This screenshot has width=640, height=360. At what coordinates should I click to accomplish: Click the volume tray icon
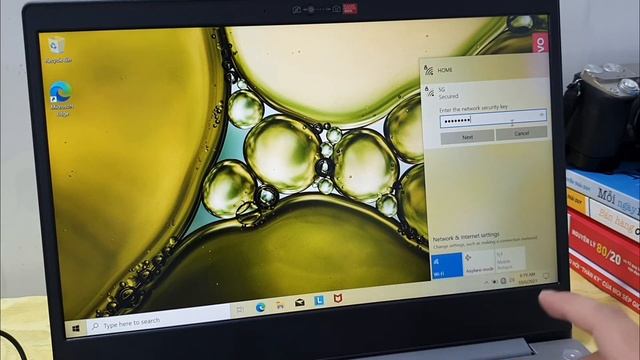(x=511, y=280)
